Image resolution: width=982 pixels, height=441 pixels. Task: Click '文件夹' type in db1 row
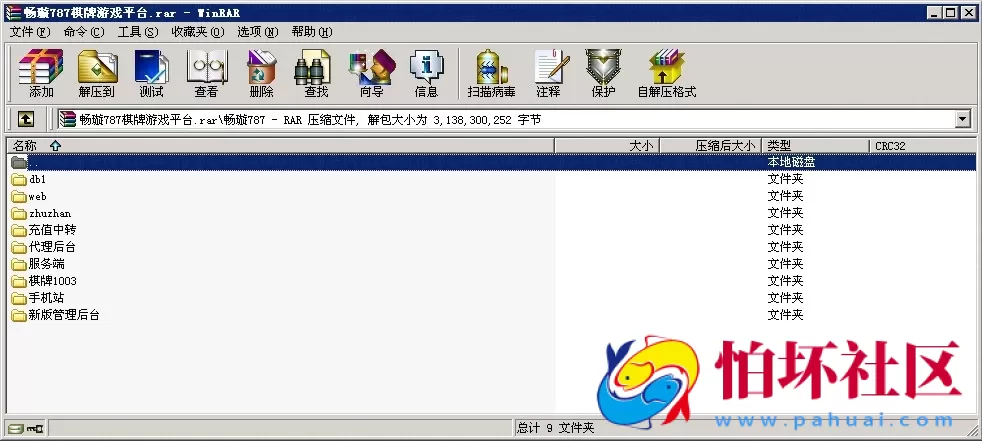coord(785,180)
